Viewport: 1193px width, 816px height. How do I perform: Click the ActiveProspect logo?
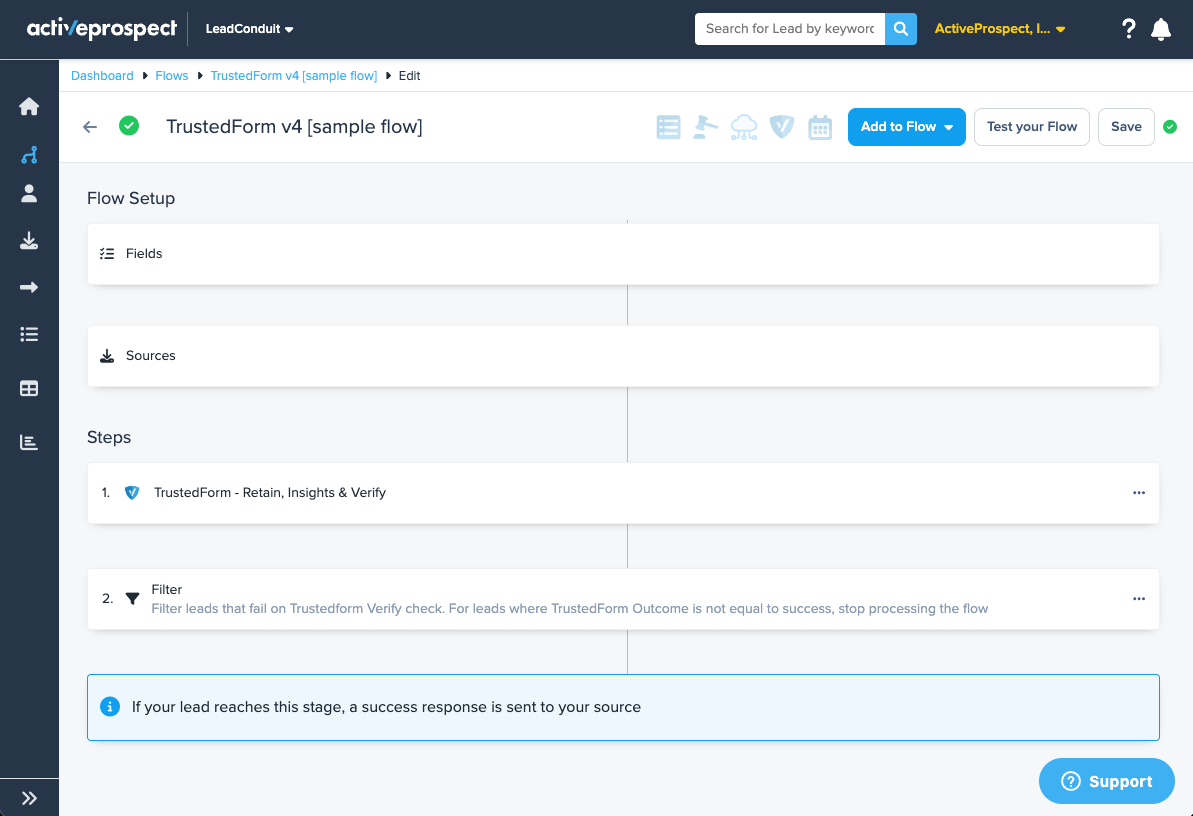[101, 28]
